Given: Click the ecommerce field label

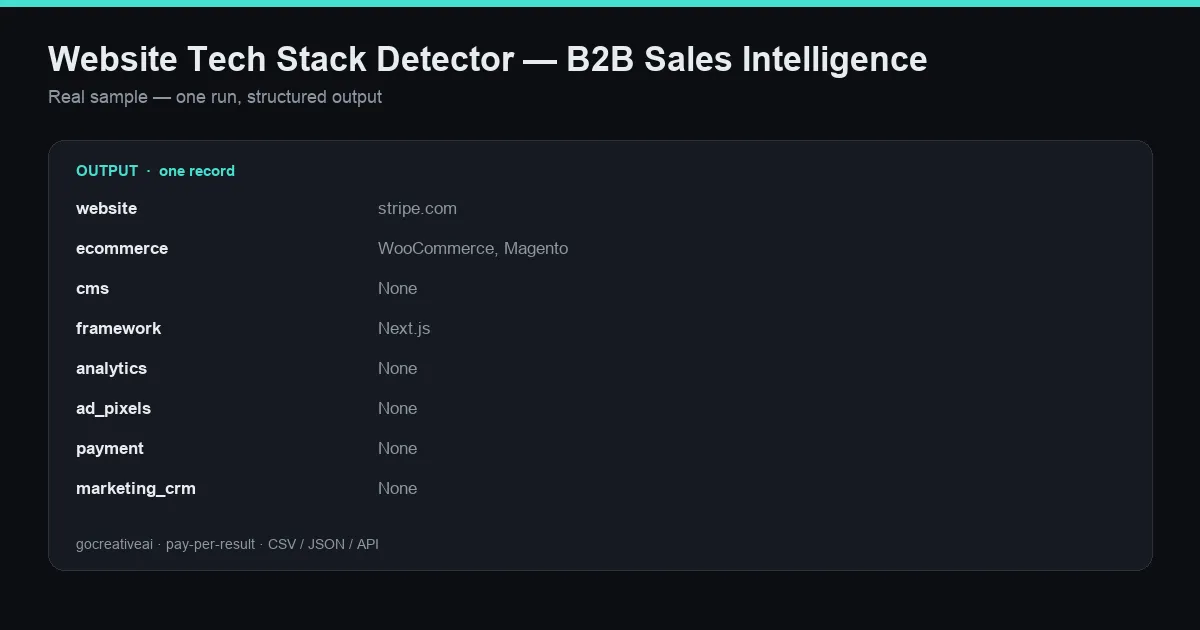Looking at the screenshot, I should click(122, 248).
